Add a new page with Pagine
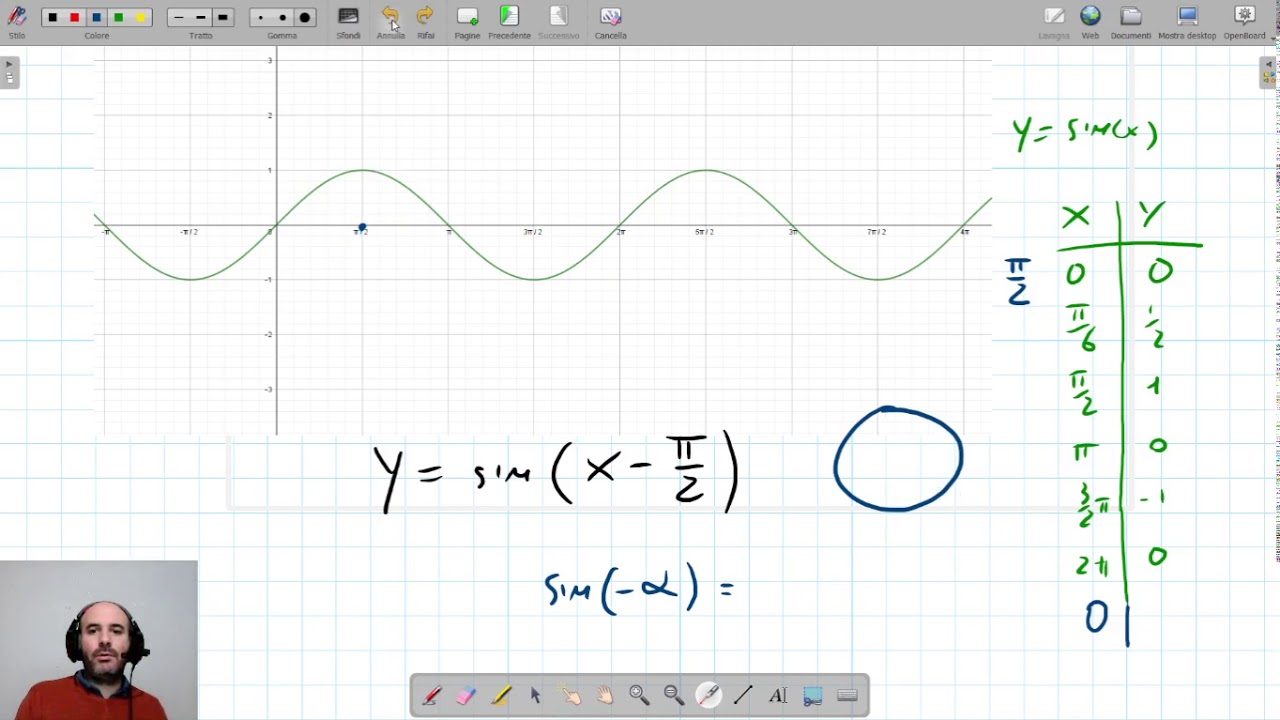 [467, 22]
